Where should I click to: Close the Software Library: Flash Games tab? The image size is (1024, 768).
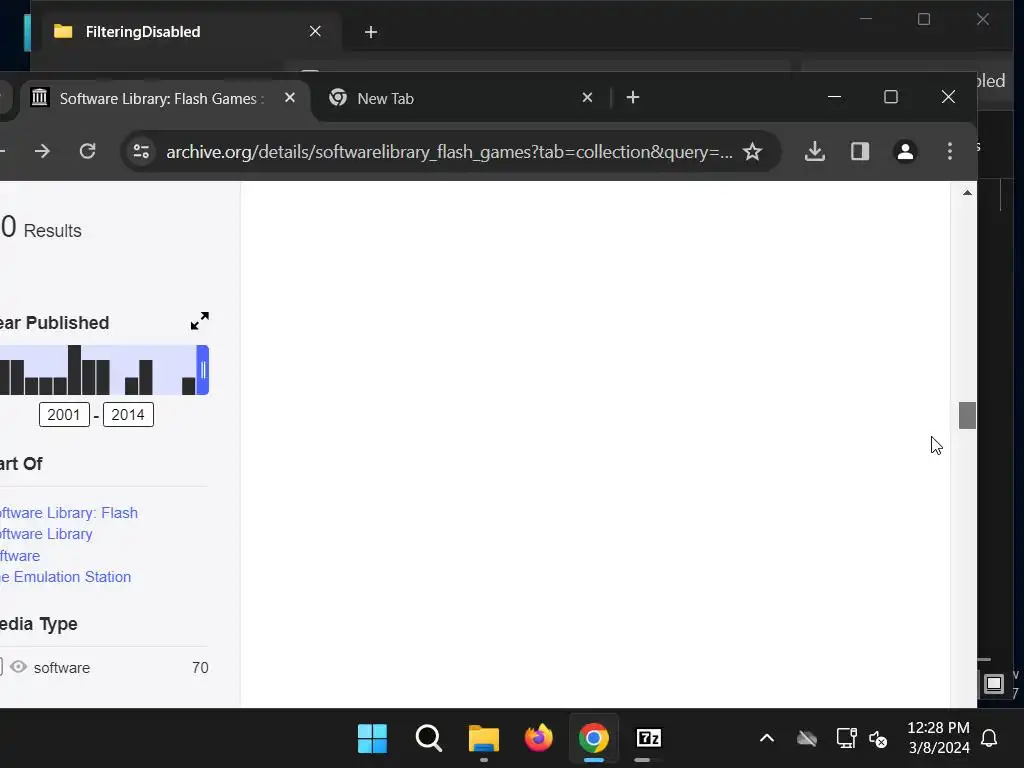pos(290,98)
